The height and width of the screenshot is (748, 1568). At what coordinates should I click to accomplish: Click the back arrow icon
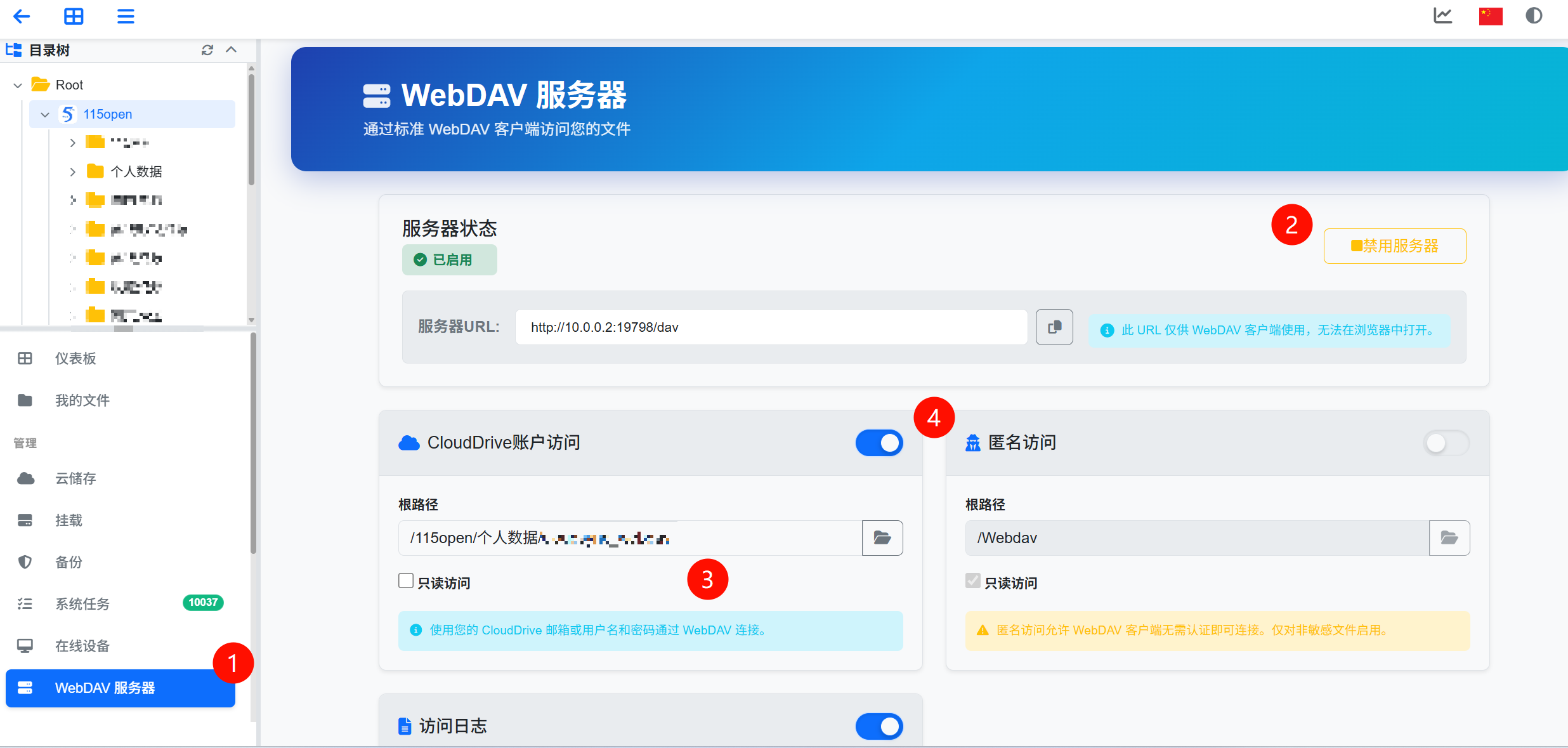point(22,16)
